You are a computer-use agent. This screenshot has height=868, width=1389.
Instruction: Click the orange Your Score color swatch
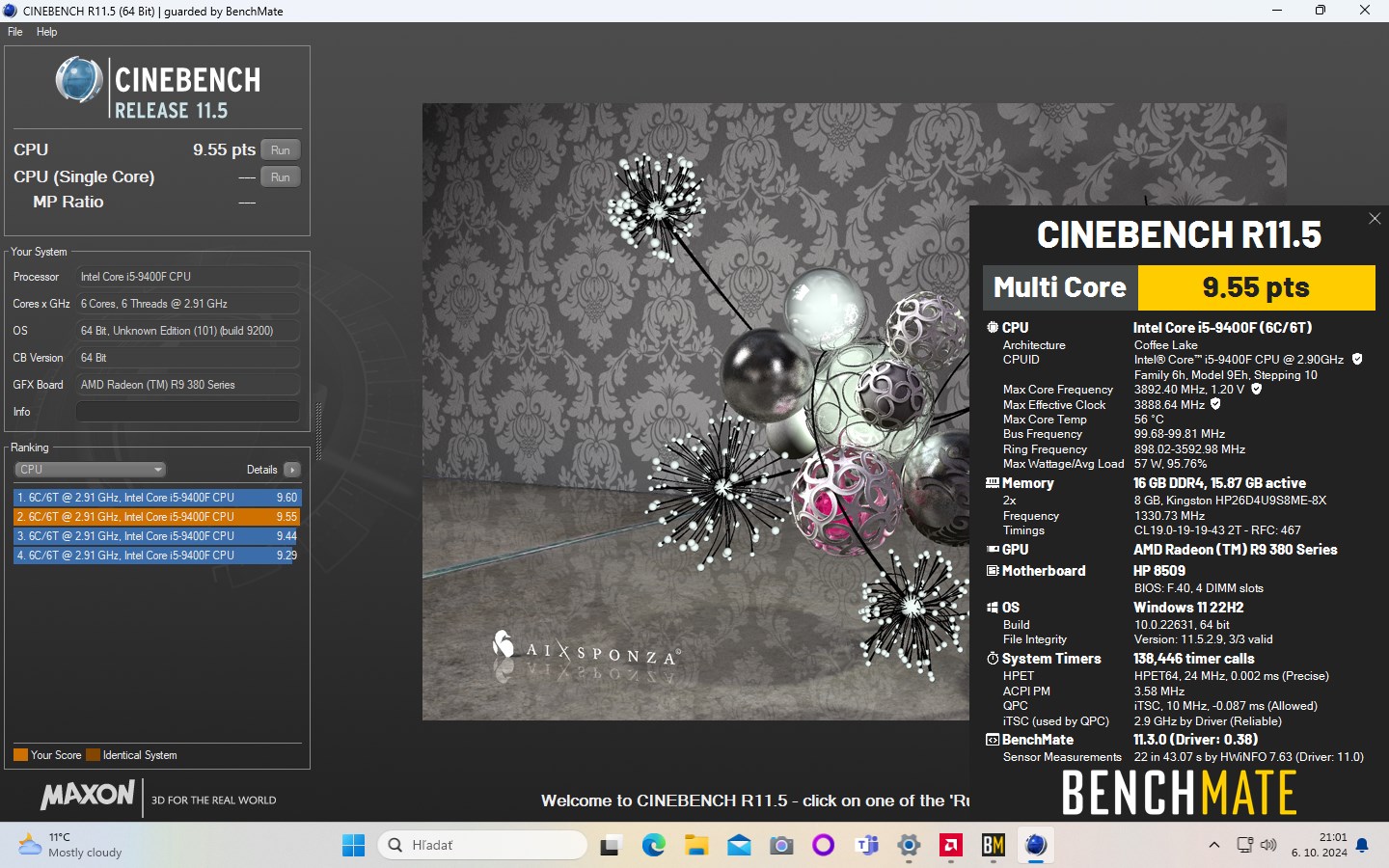point(20,755)
